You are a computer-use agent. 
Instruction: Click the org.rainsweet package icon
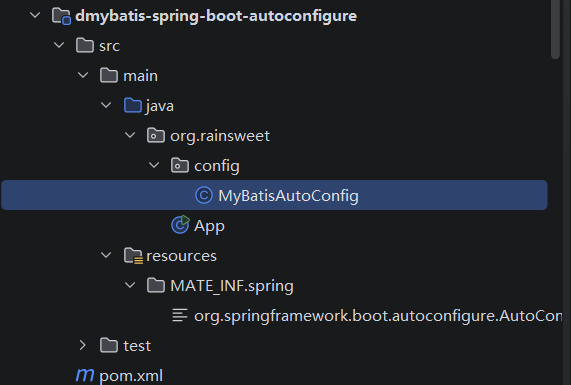tap(156, 135)
